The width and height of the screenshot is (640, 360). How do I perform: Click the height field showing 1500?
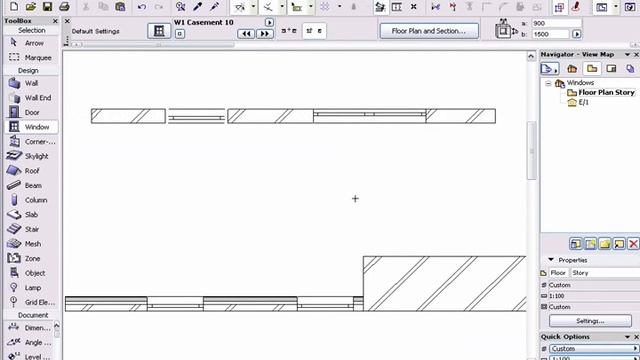coord(551,34)
